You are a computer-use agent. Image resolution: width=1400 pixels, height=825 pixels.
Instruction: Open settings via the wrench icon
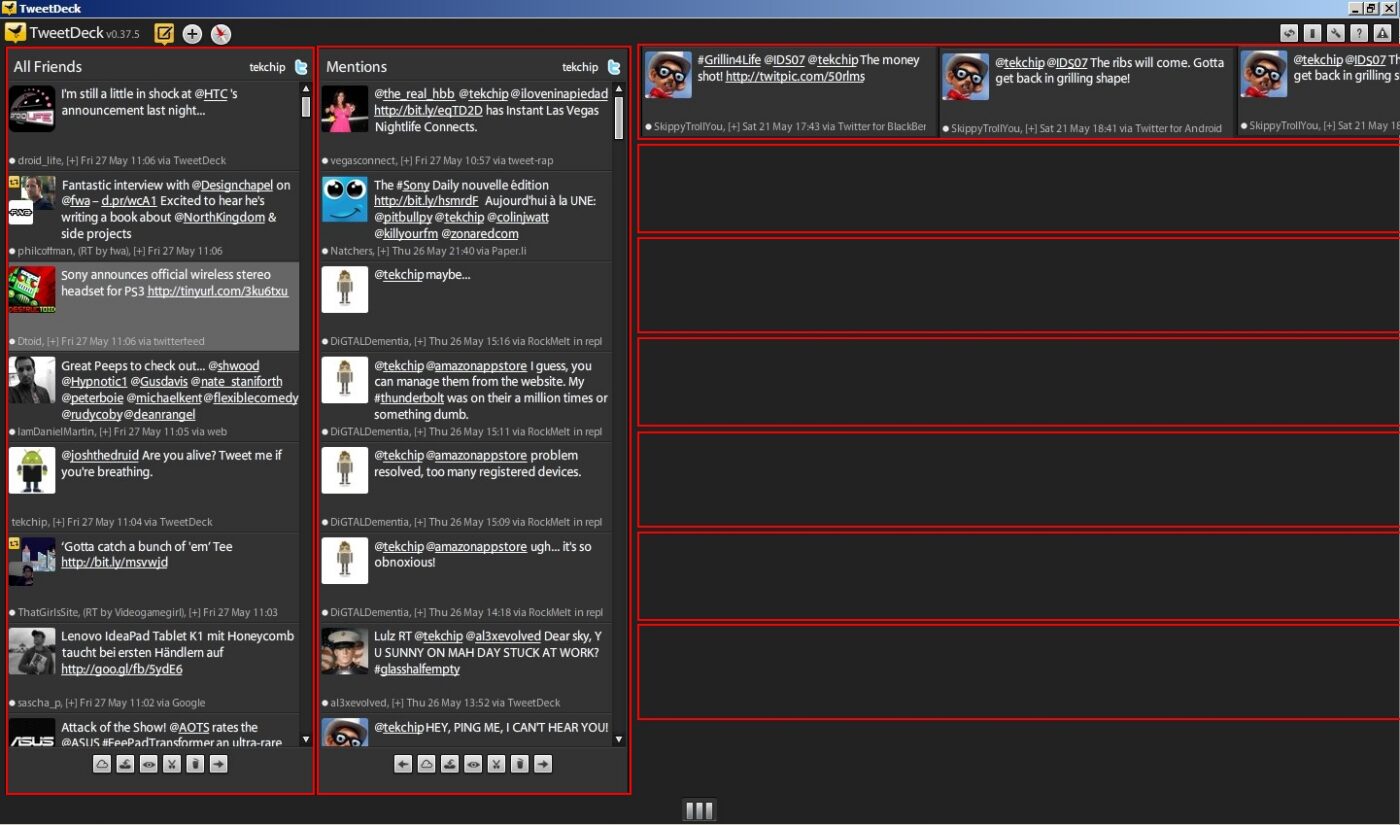(x=1335, y=33)
